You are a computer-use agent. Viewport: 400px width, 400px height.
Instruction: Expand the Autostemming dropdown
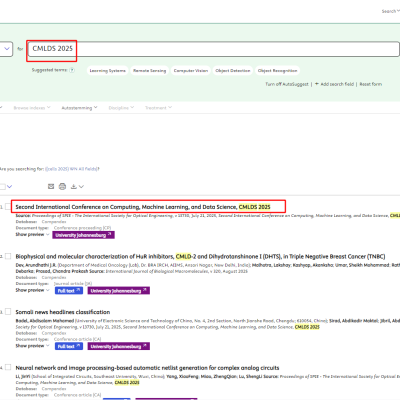click(79, 108)
